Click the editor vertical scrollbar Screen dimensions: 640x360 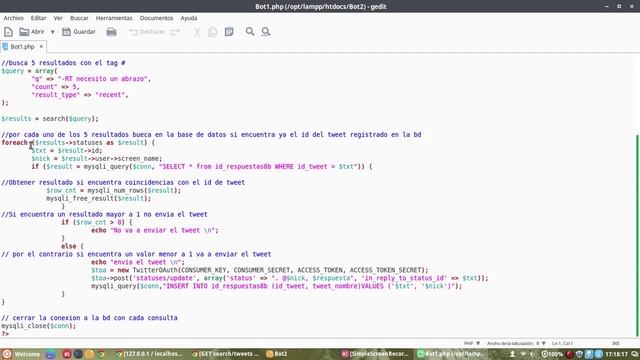(637, 236)
